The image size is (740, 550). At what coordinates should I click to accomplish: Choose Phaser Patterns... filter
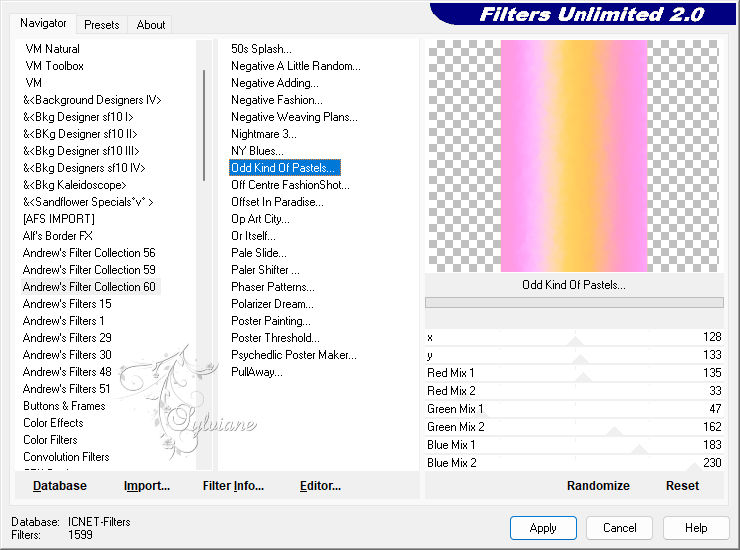click(273, 287)
